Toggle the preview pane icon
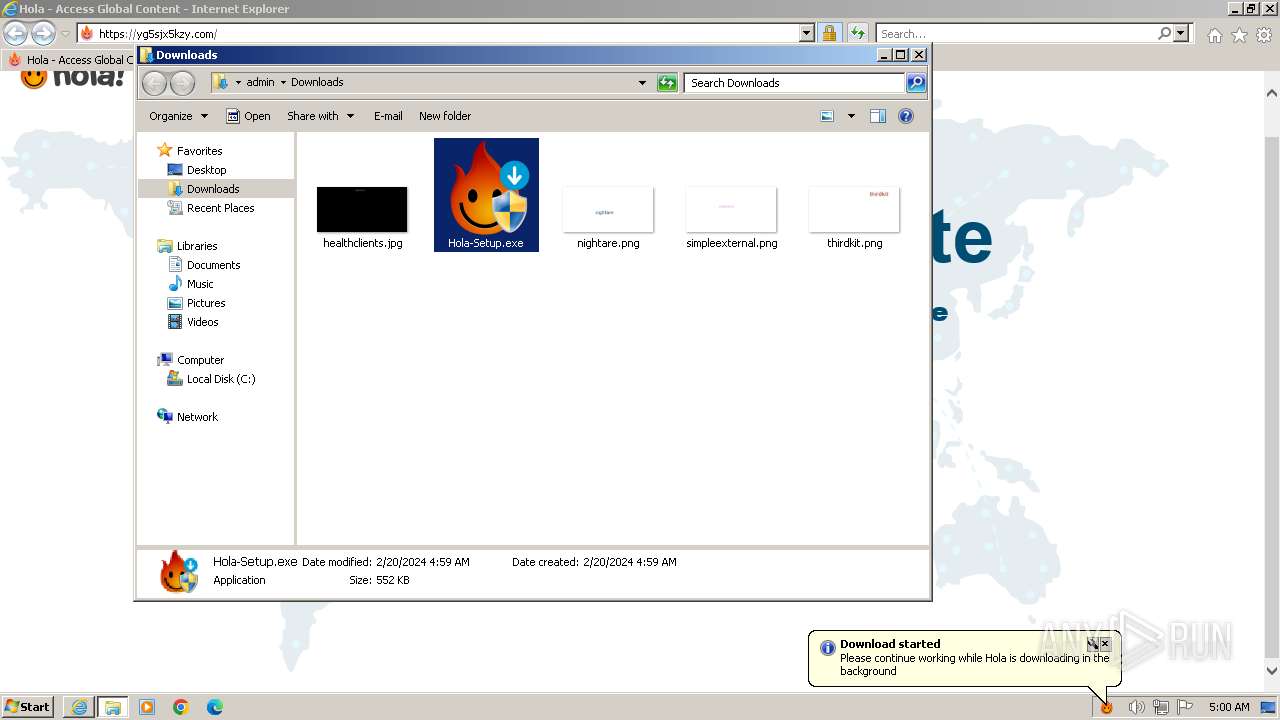This screenshot has height=720, width=1280. (878, 116)
